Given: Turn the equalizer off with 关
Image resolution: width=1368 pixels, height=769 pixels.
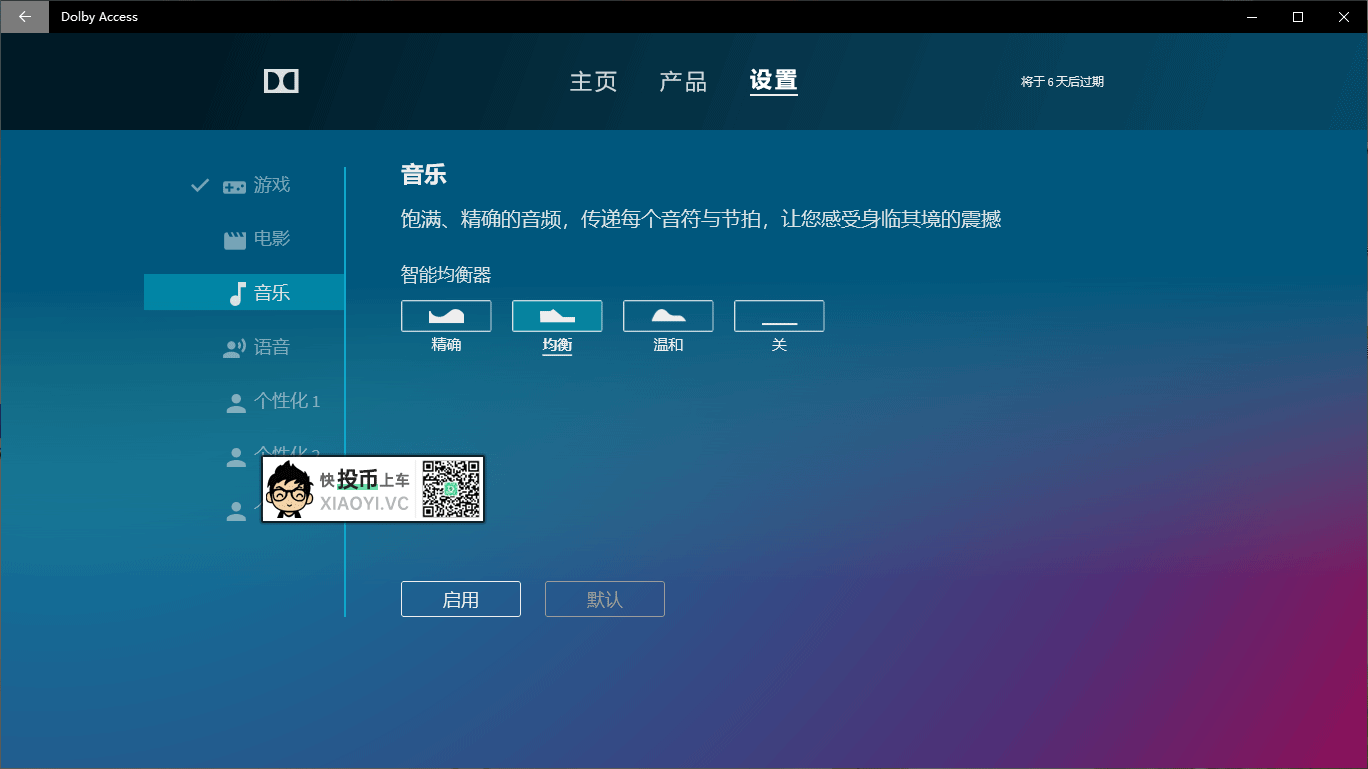Looking at the screenshot, I should point(779,316).
